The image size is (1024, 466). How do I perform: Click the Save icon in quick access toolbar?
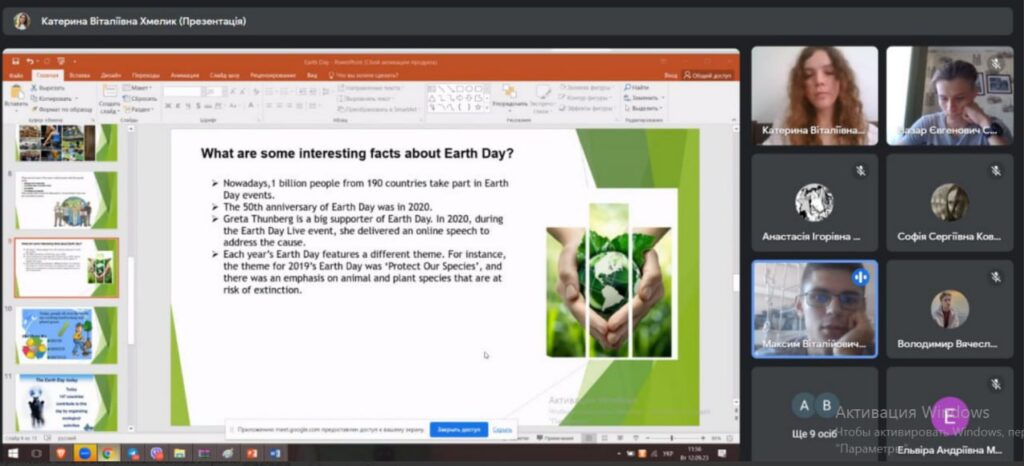click(17, 62)
